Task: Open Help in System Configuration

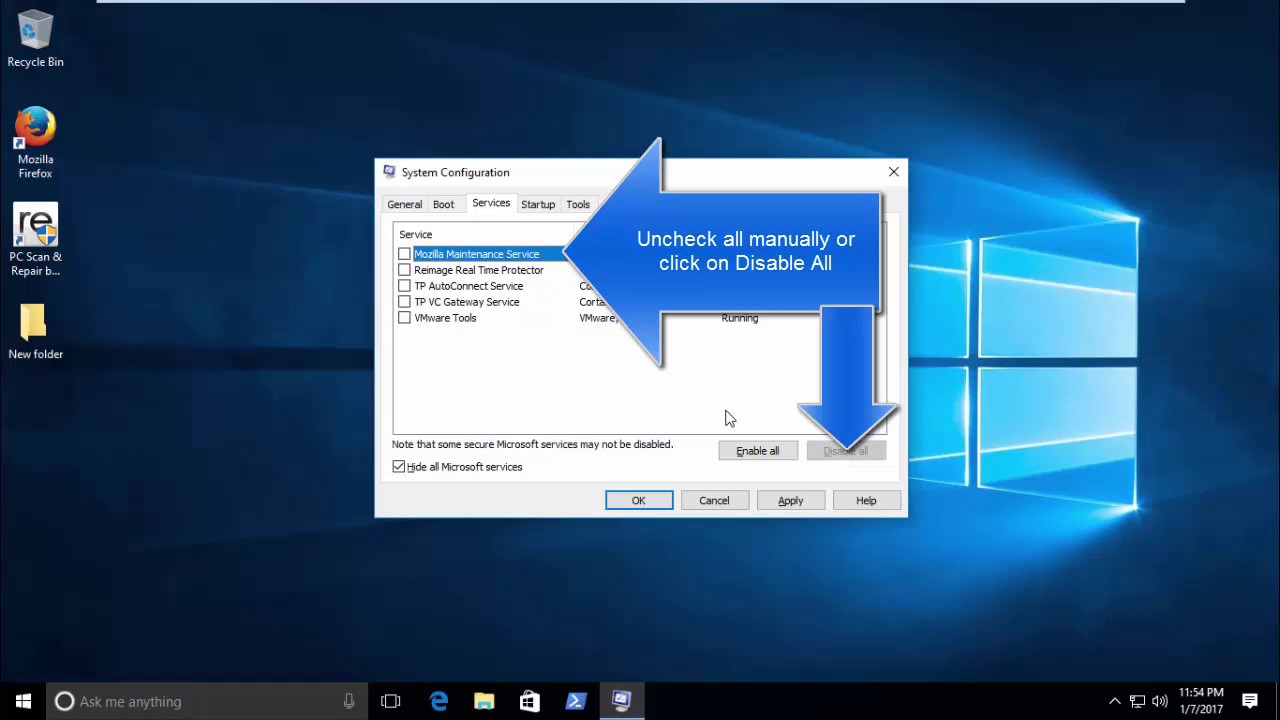Action: 866,501
